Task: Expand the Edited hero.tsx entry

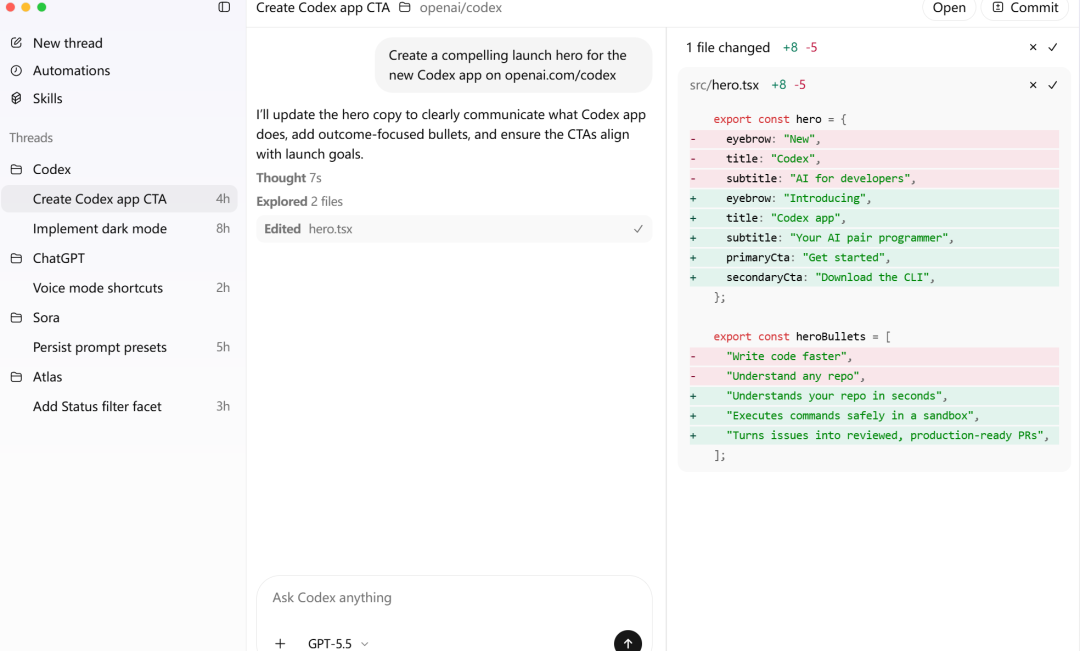Action: [454, 229]
